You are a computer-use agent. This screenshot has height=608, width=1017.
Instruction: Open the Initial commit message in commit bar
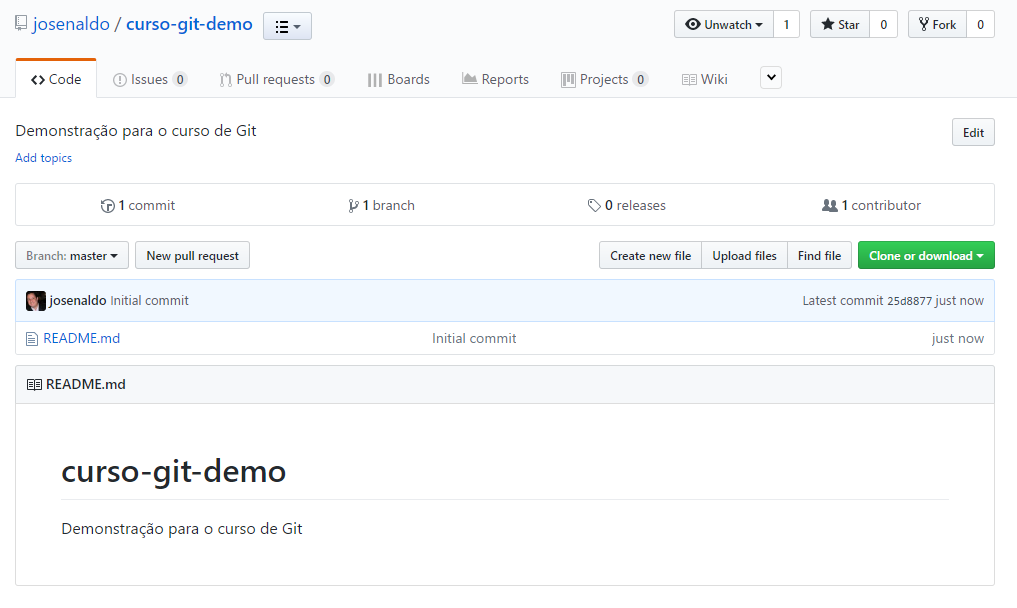pyautogui.click(x=149, y=300)
